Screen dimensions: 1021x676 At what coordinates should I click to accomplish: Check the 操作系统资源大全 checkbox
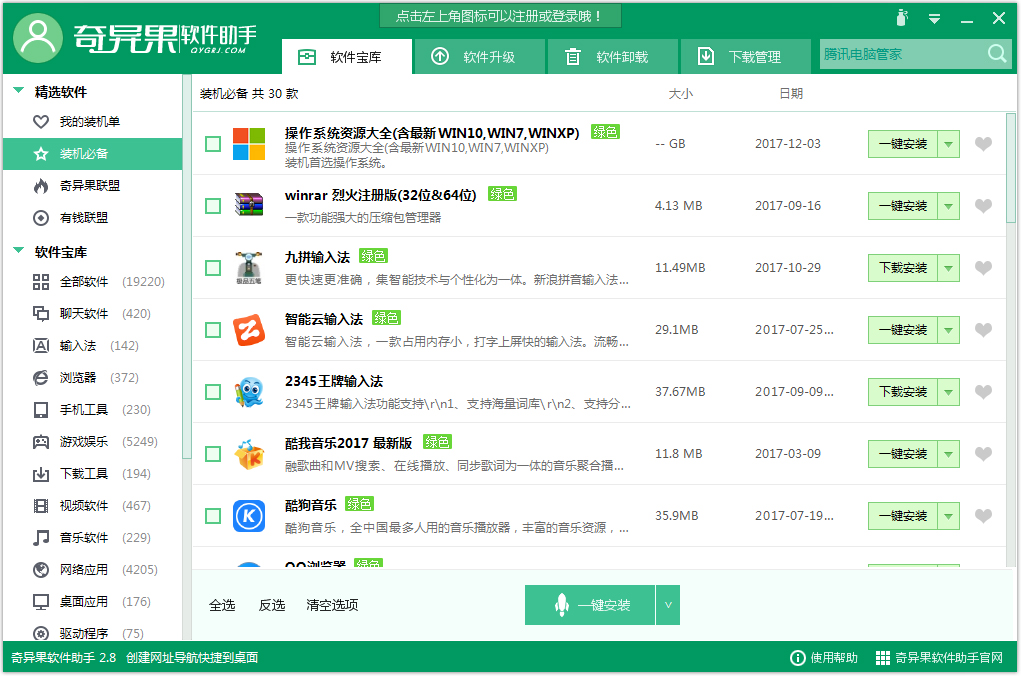[x=212, y=143]
